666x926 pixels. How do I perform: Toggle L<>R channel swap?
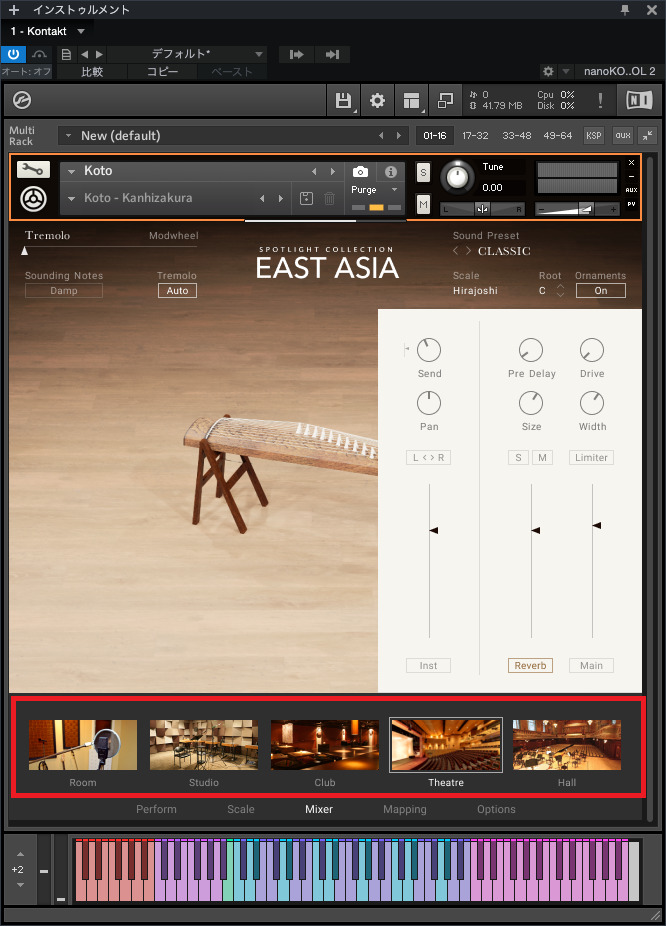pyautogui.click(x=429, y=458)
